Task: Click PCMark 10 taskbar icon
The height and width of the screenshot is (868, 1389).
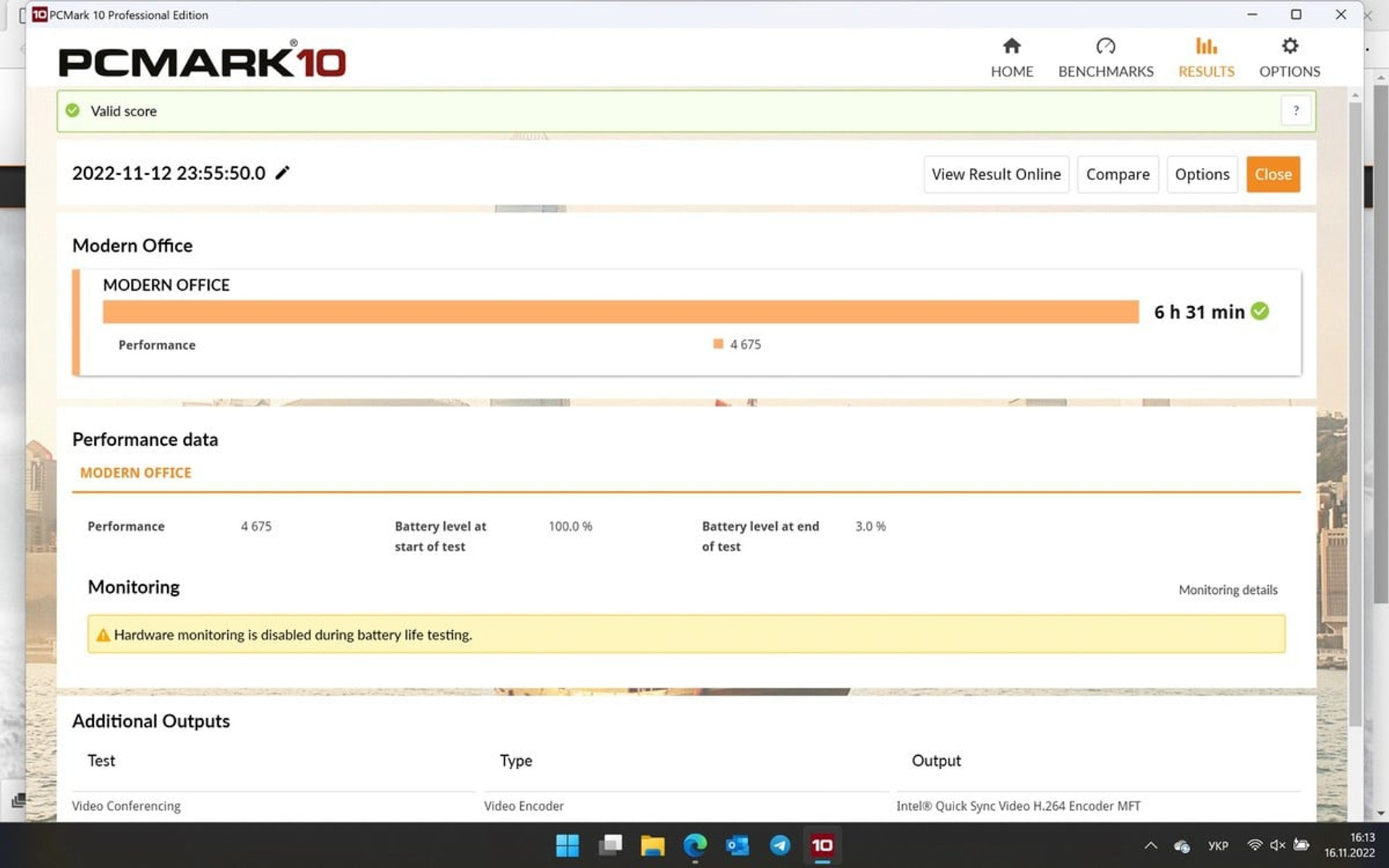Action: point(822,845)
